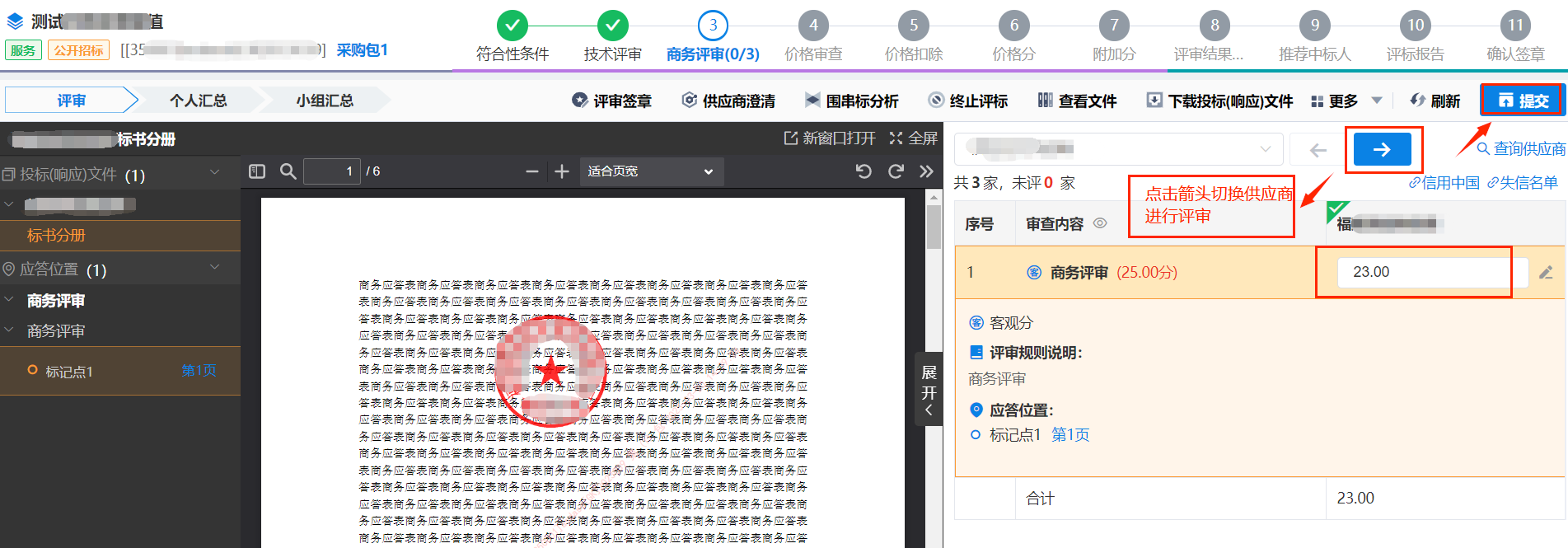Click 标记点1 under 应答位置 in right panel
This screenshot has width=1568, height=548.
pyautogui.click(x=1015, y=434)
